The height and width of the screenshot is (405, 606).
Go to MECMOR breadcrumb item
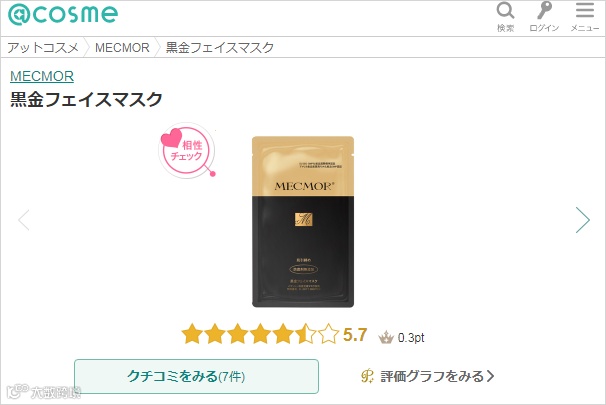[x=122, y=48]
